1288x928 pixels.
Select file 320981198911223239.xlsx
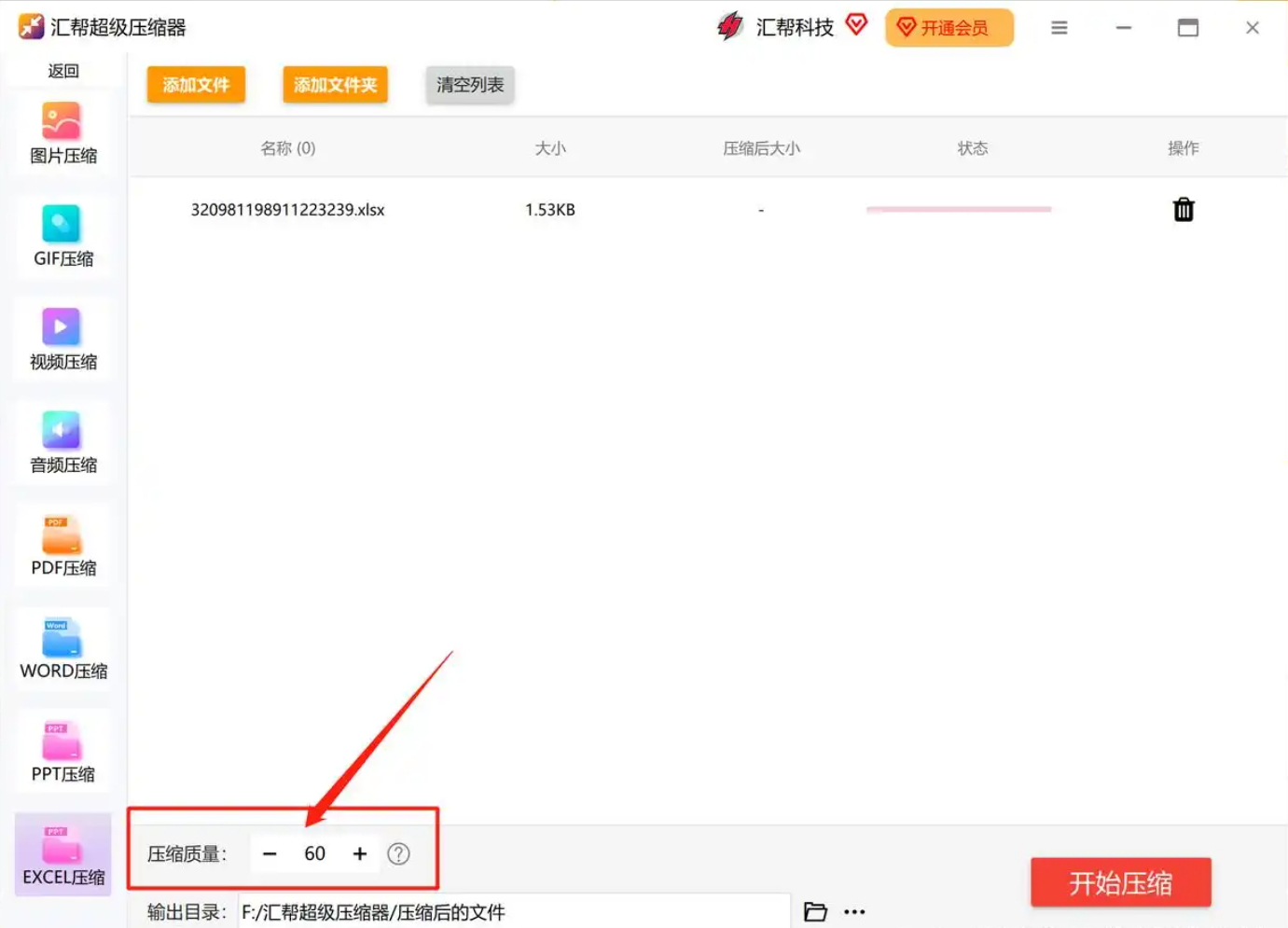point(287,210)
